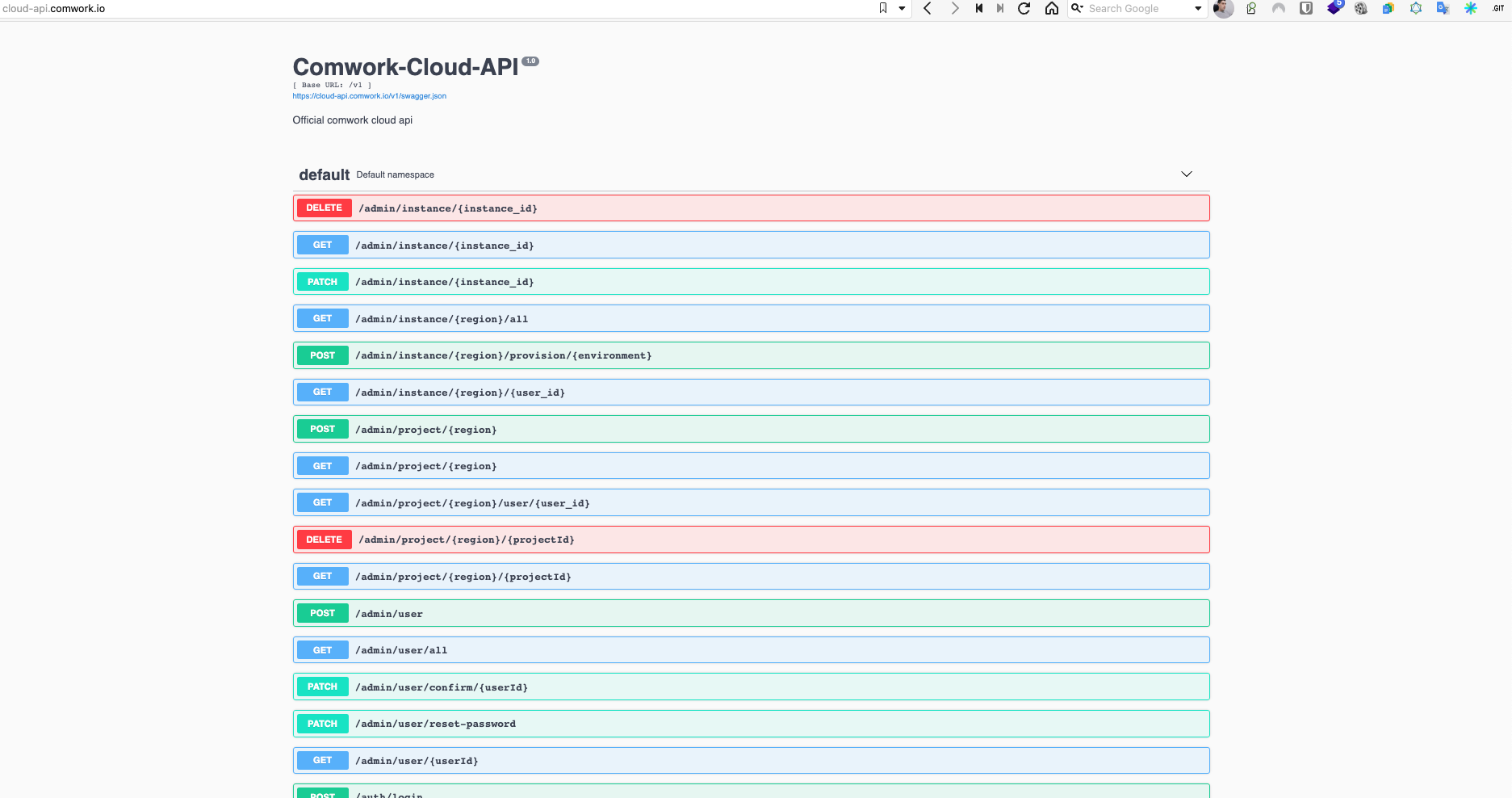Expand GET /admin/instance/{region}/all
The image size is (1512, 798).
pos(751,318)
